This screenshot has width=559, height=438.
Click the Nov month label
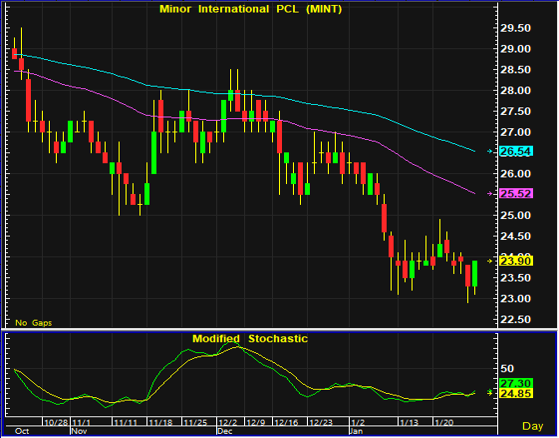click(x=79, y=431)
